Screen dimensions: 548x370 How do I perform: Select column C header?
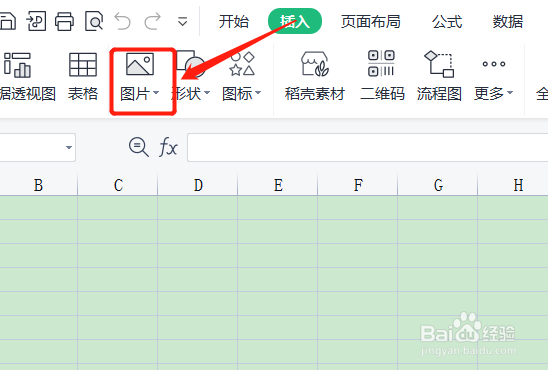(x=118, y=185)
